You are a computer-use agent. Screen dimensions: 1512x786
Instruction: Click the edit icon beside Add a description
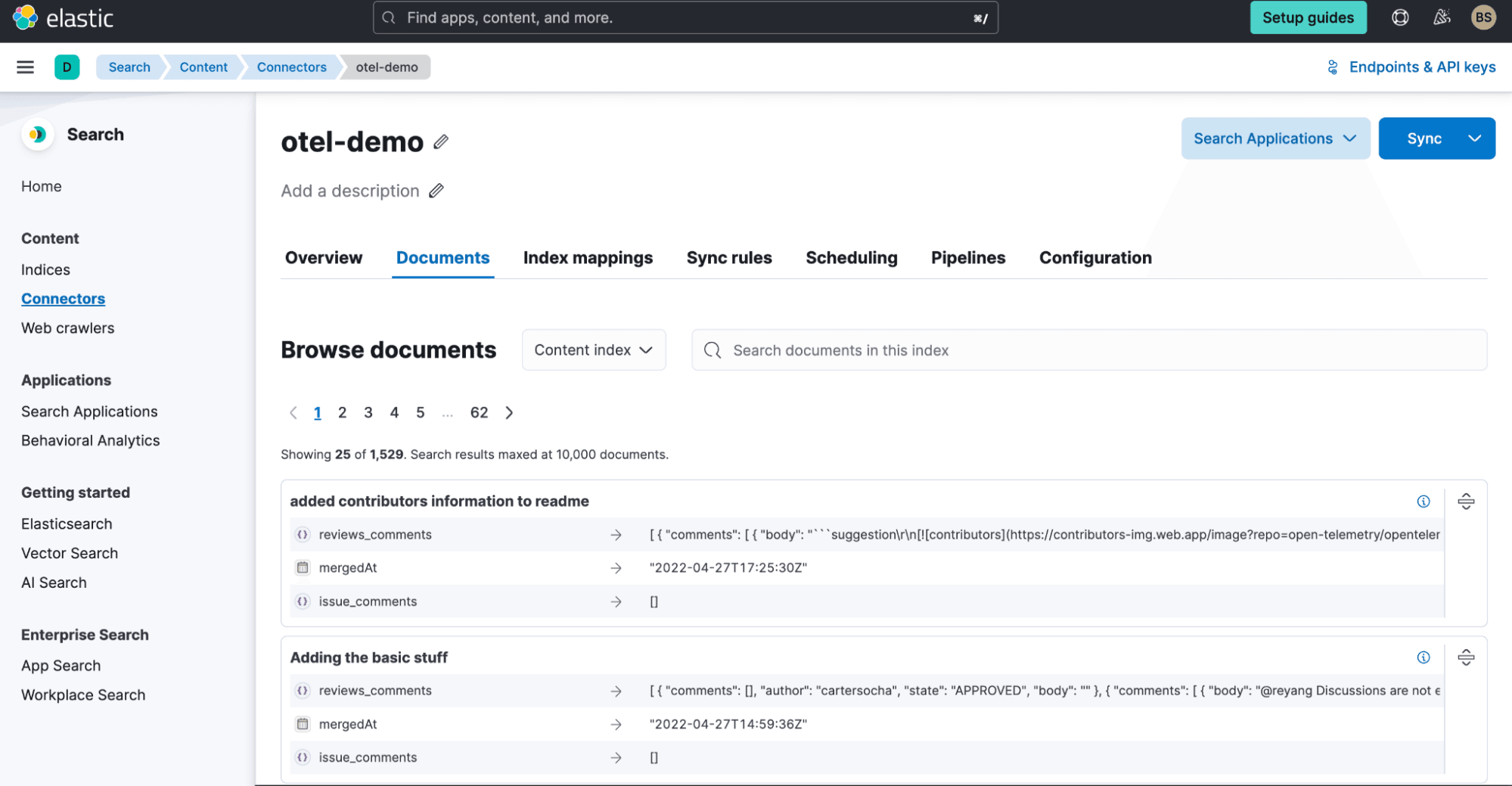436,191
